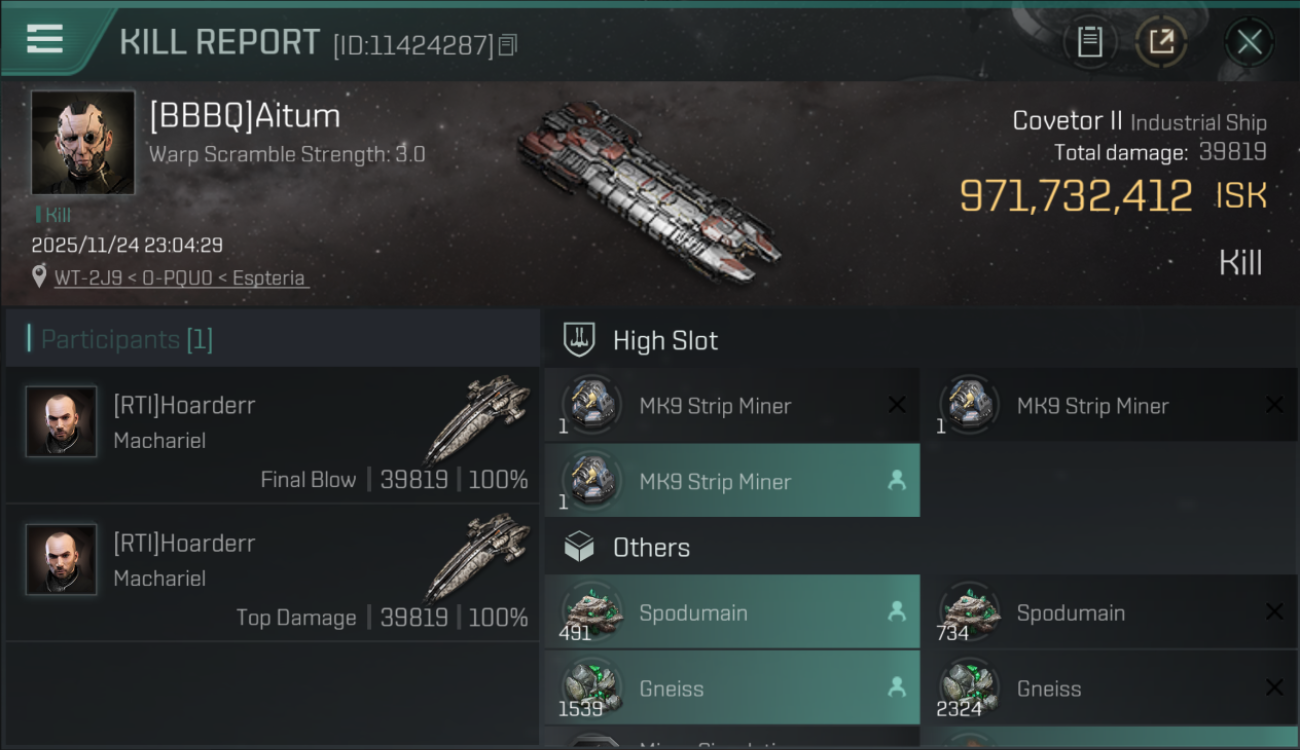Open the hamburger menu
This screenshot has width=1300, height=750.
[45, 39]
